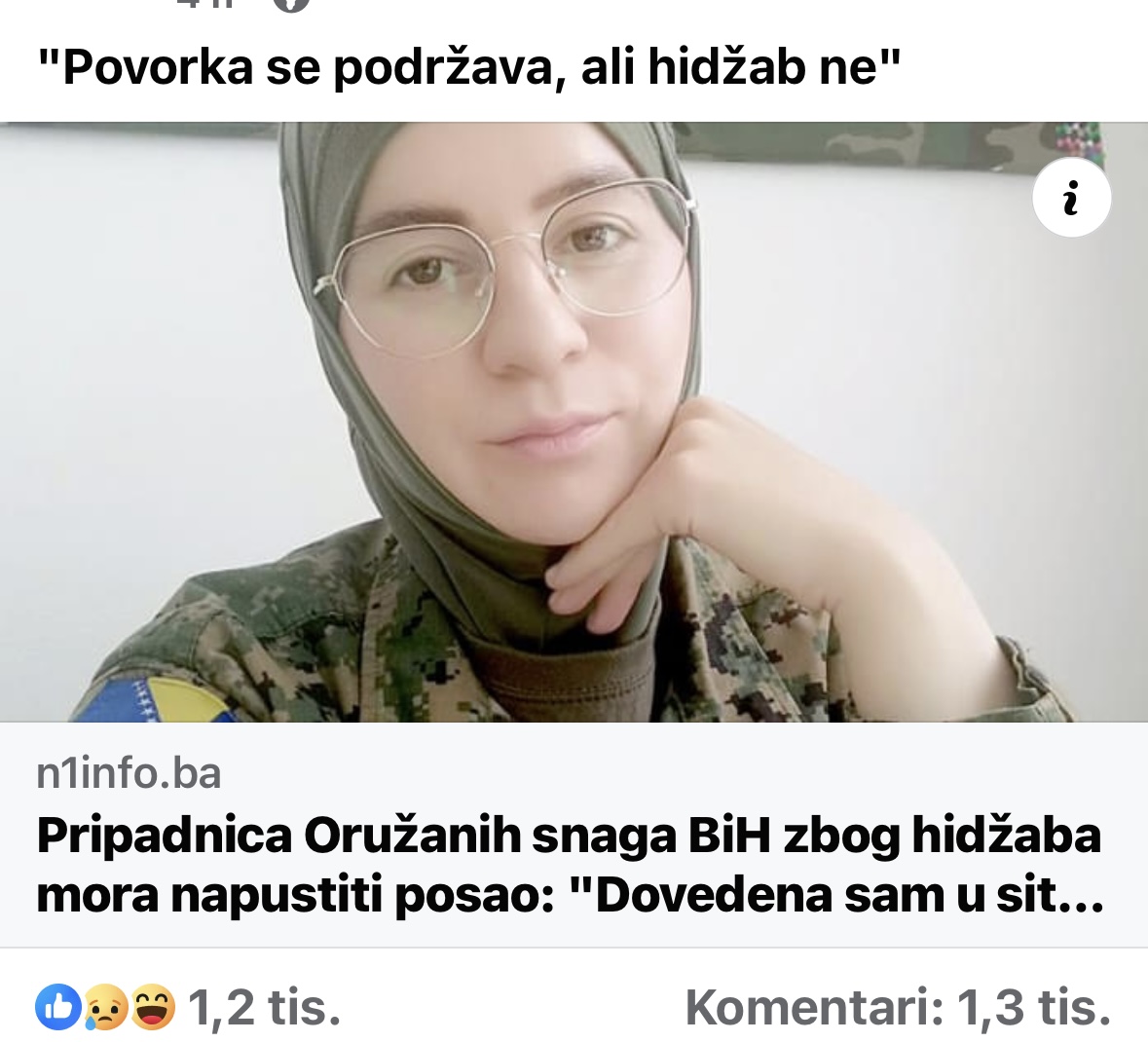The width and height of the screenshot is (1148, 1042).
Task: Click the laughing Haha reaction emoji
Action: 153,1007
